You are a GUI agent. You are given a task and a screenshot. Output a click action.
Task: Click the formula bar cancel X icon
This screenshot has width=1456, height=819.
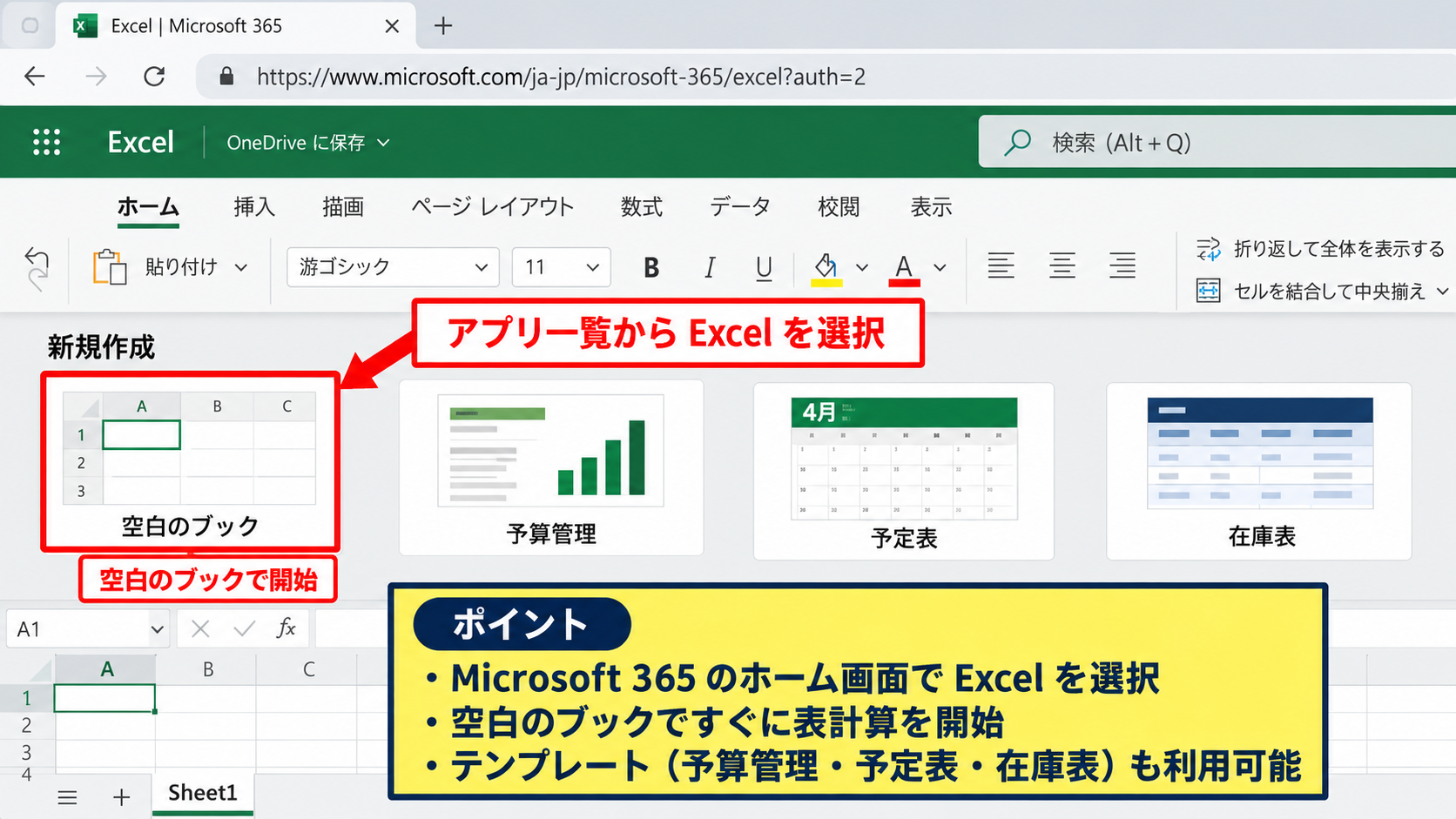coord(200,628)
